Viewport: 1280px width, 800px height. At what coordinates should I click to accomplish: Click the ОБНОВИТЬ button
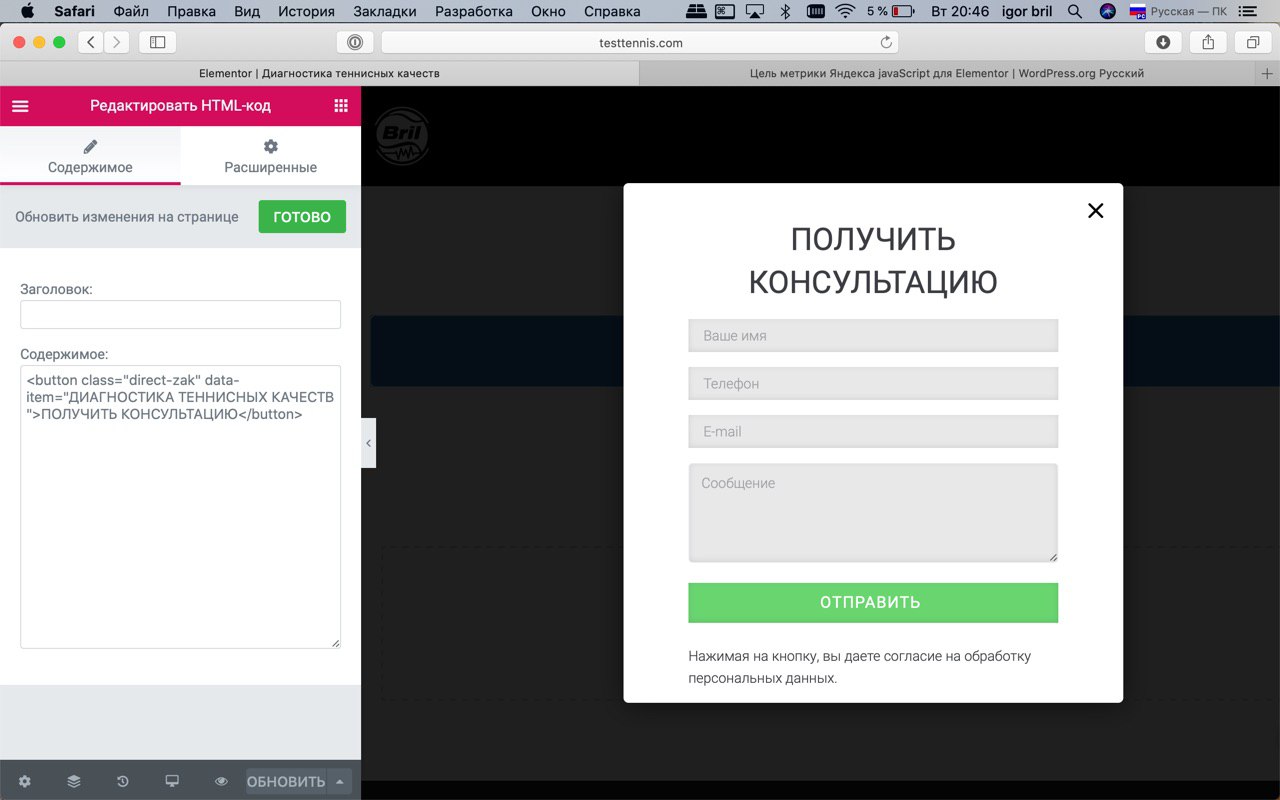286,781
